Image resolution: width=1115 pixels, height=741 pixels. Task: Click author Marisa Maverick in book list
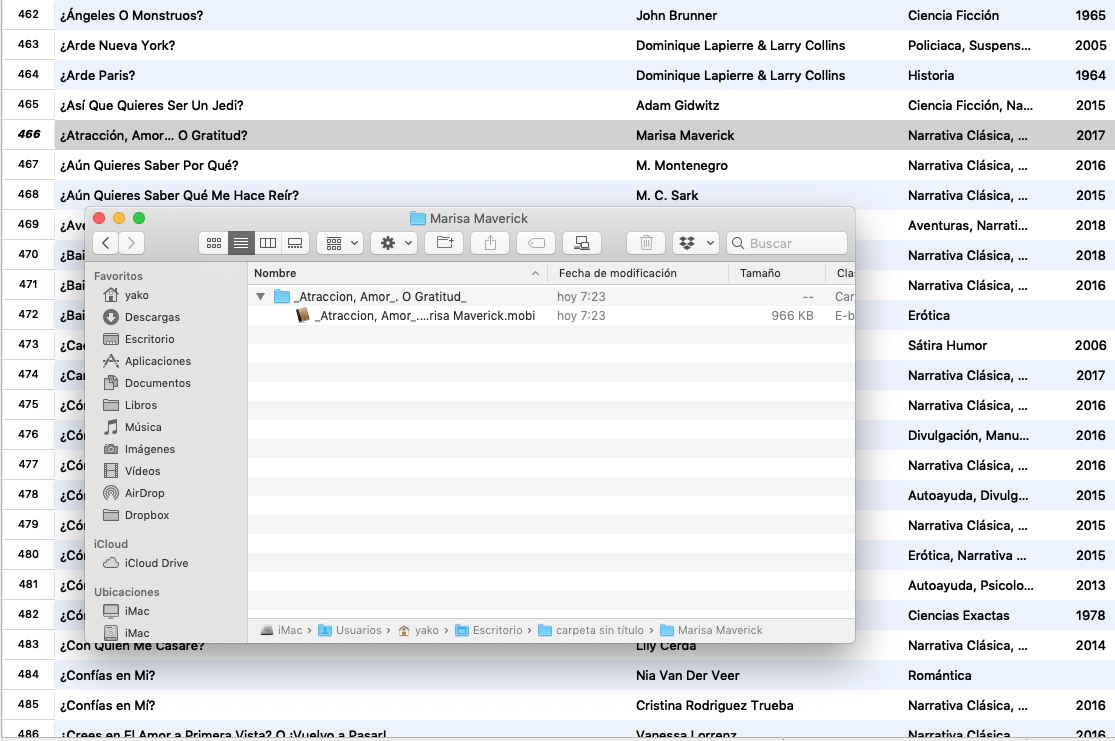coord(685,135)
